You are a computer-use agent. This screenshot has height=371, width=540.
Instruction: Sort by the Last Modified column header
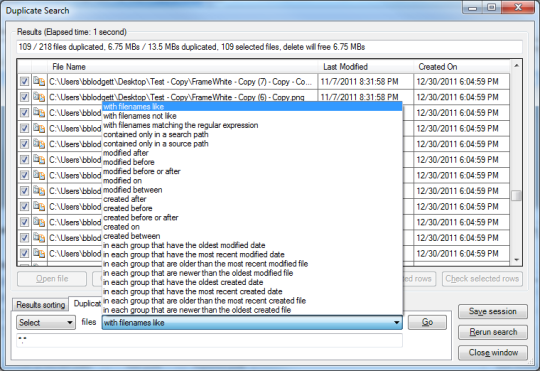pos(366,67)
